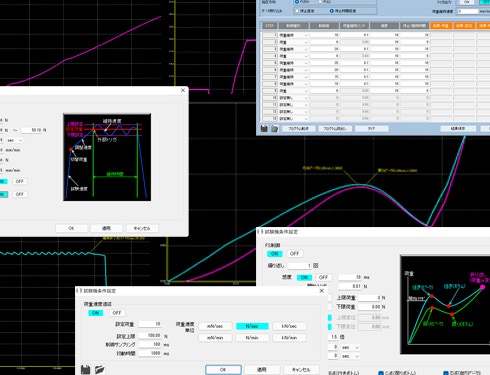Close the load speed settings dialog

[321, 291]
